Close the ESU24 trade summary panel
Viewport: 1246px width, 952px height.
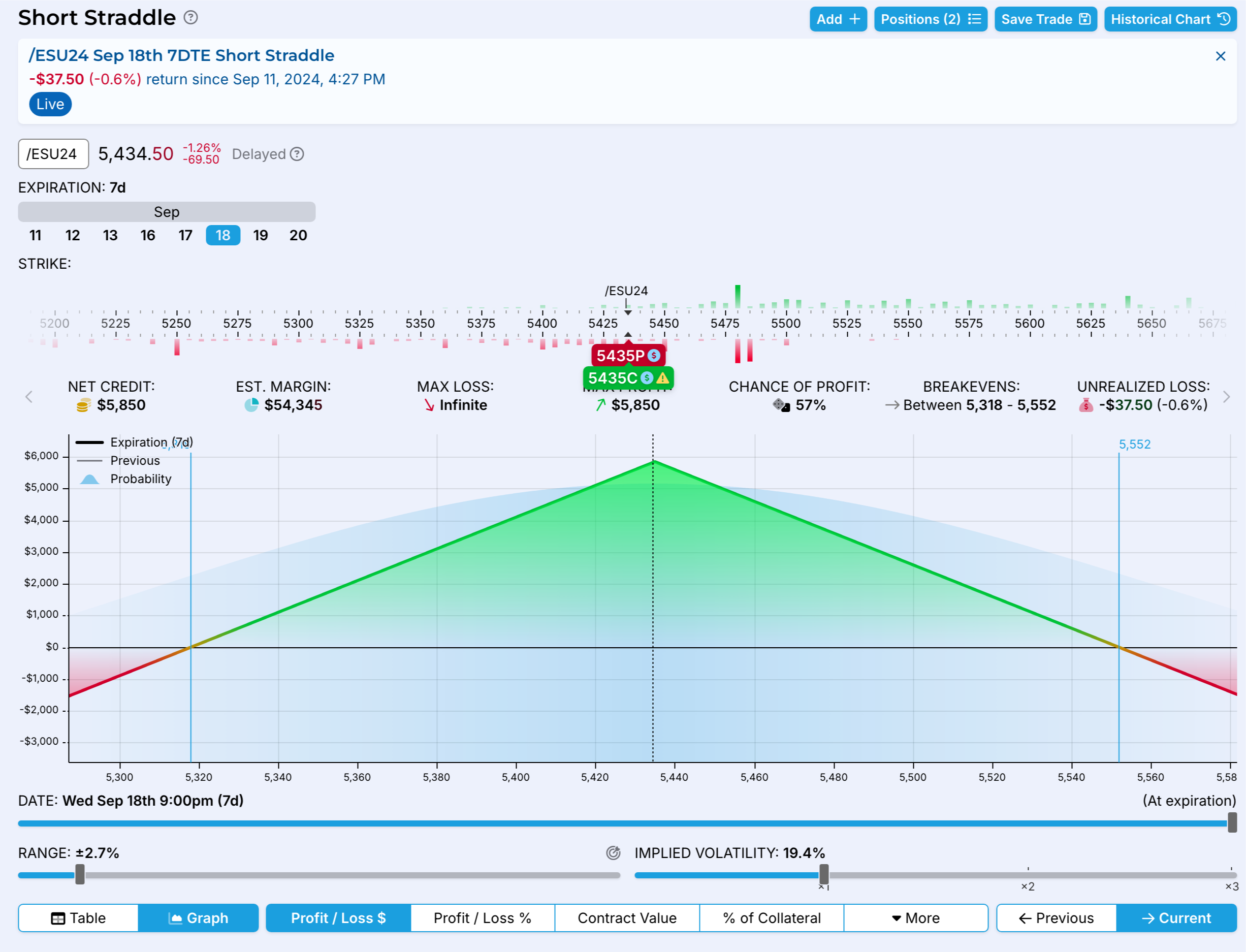click(1221, 56)
